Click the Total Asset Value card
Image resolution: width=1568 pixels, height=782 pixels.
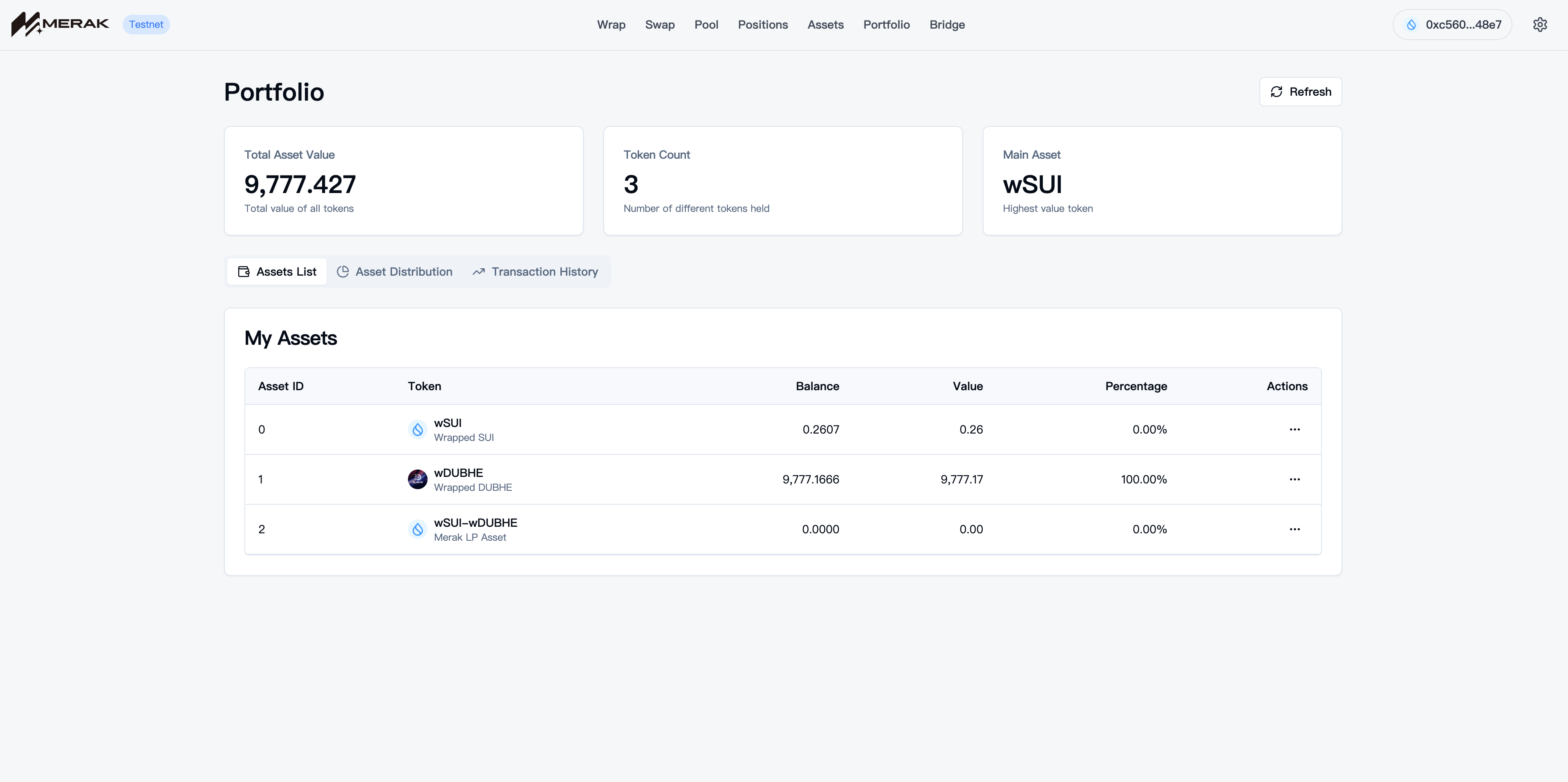tap(403, 181)
